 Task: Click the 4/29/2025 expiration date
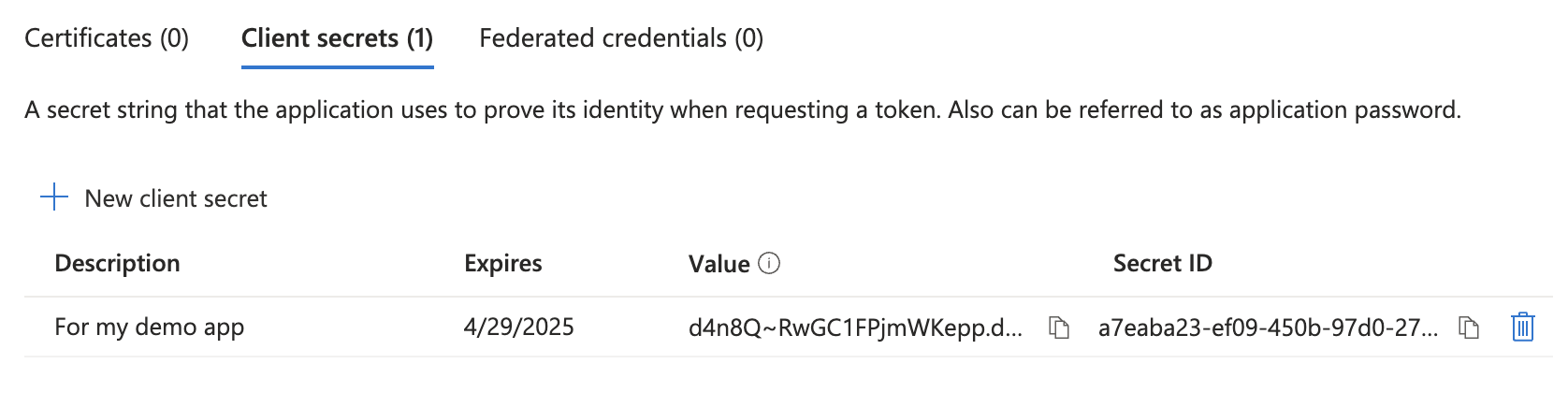tap(518, 328)
